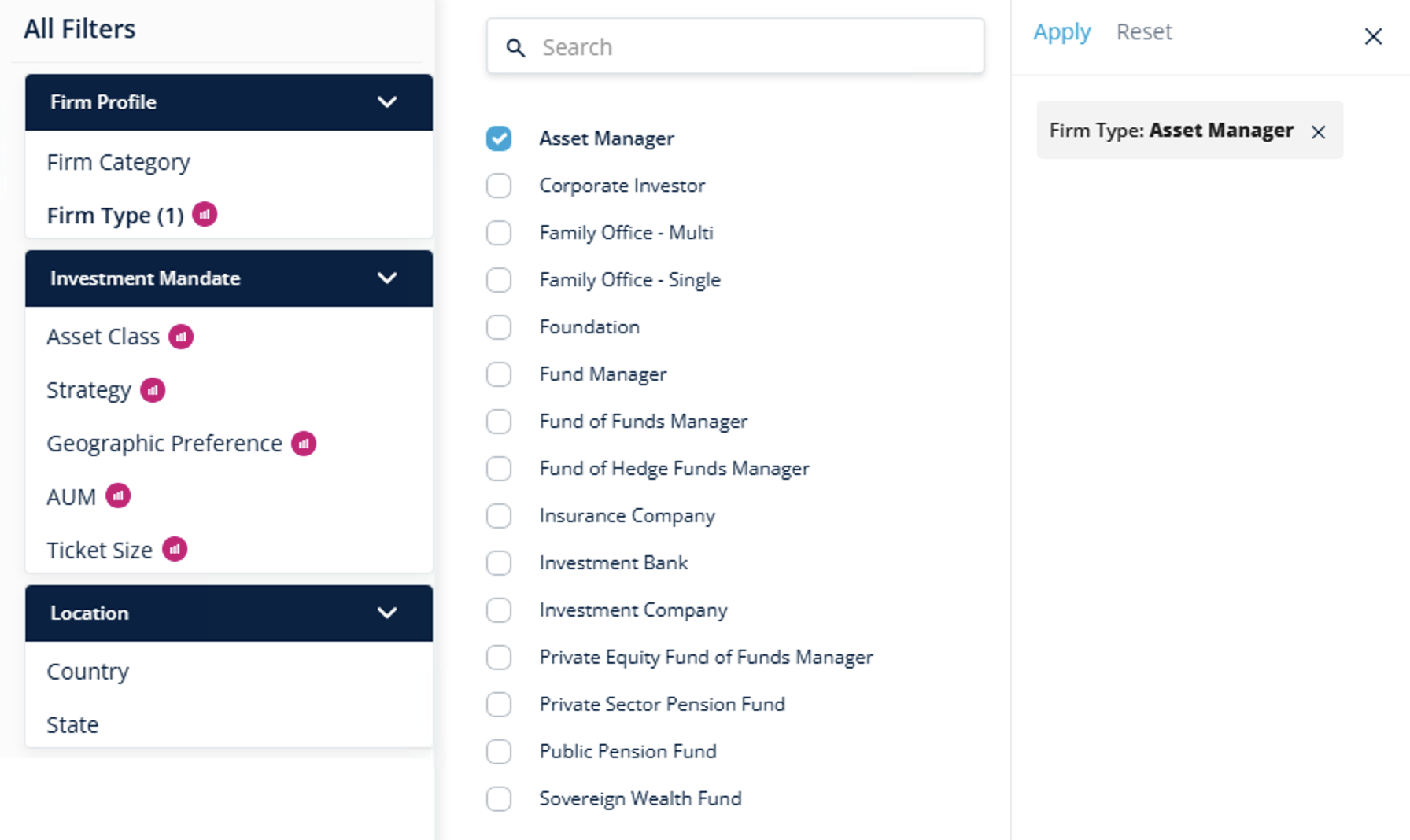
Task: Click the pink badge icon beside Firm Type
Action: [205, 215]
